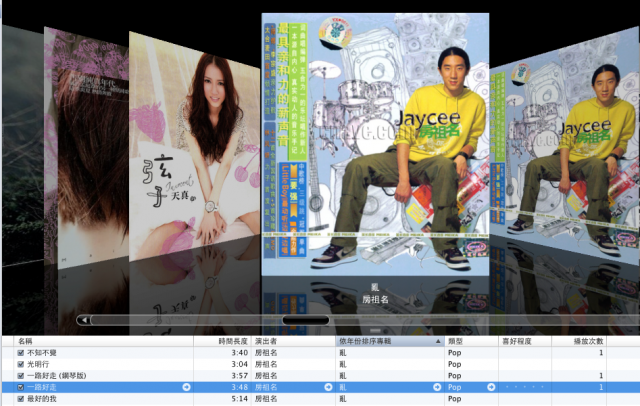Screen dimensions: 640x406
Task: Click genre Pop in 最好的我 row
Action: point(455,399)
